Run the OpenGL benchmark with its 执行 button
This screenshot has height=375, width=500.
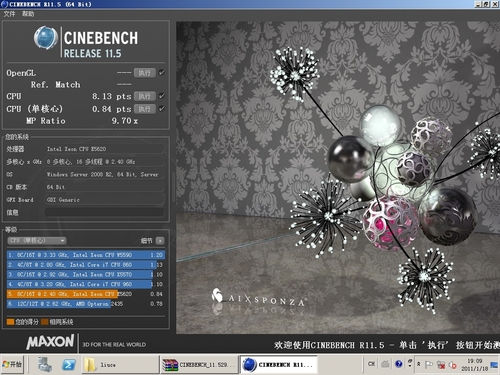tap(145, 73)
